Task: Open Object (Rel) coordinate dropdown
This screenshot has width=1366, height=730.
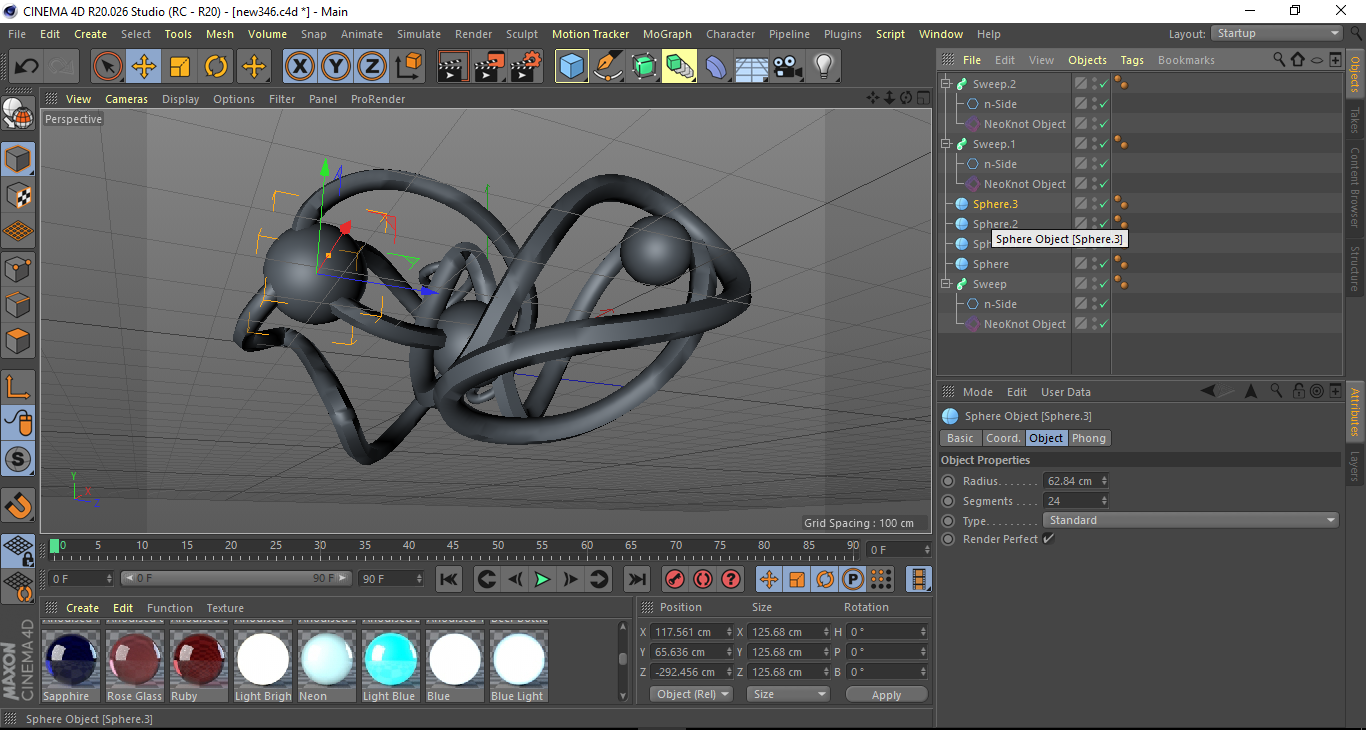Action: [691, 694]
